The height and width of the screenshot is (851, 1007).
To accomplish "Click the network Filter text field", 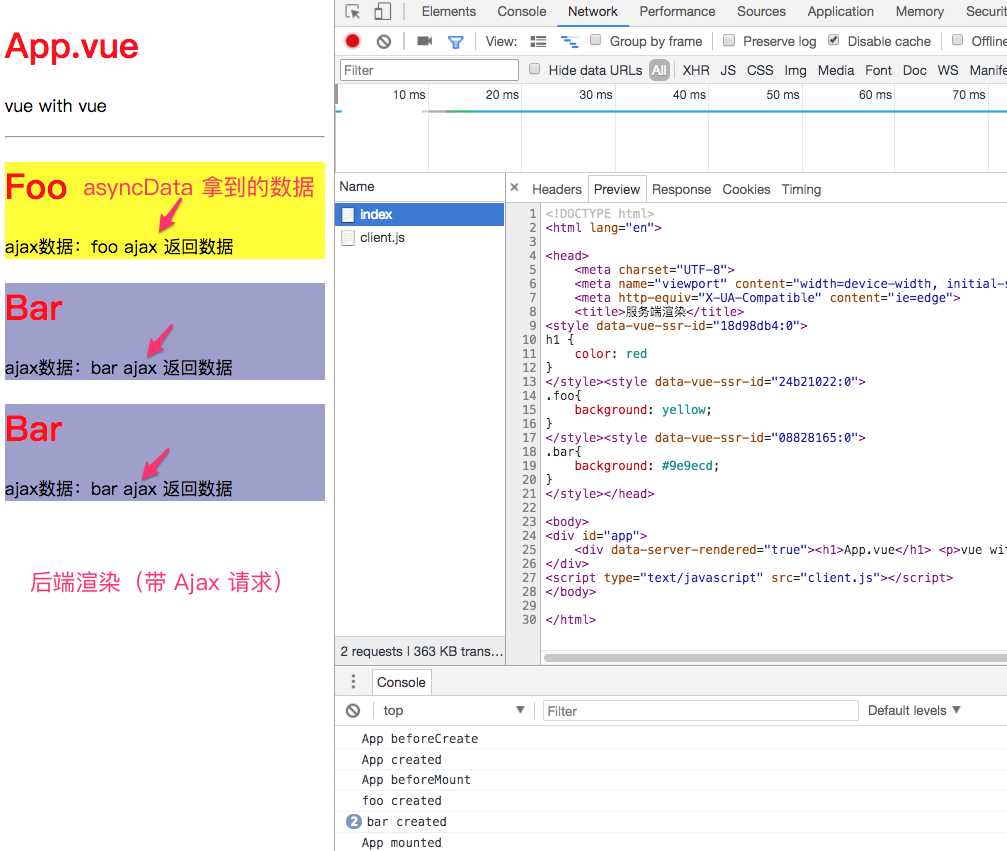I will pos(428,70).
